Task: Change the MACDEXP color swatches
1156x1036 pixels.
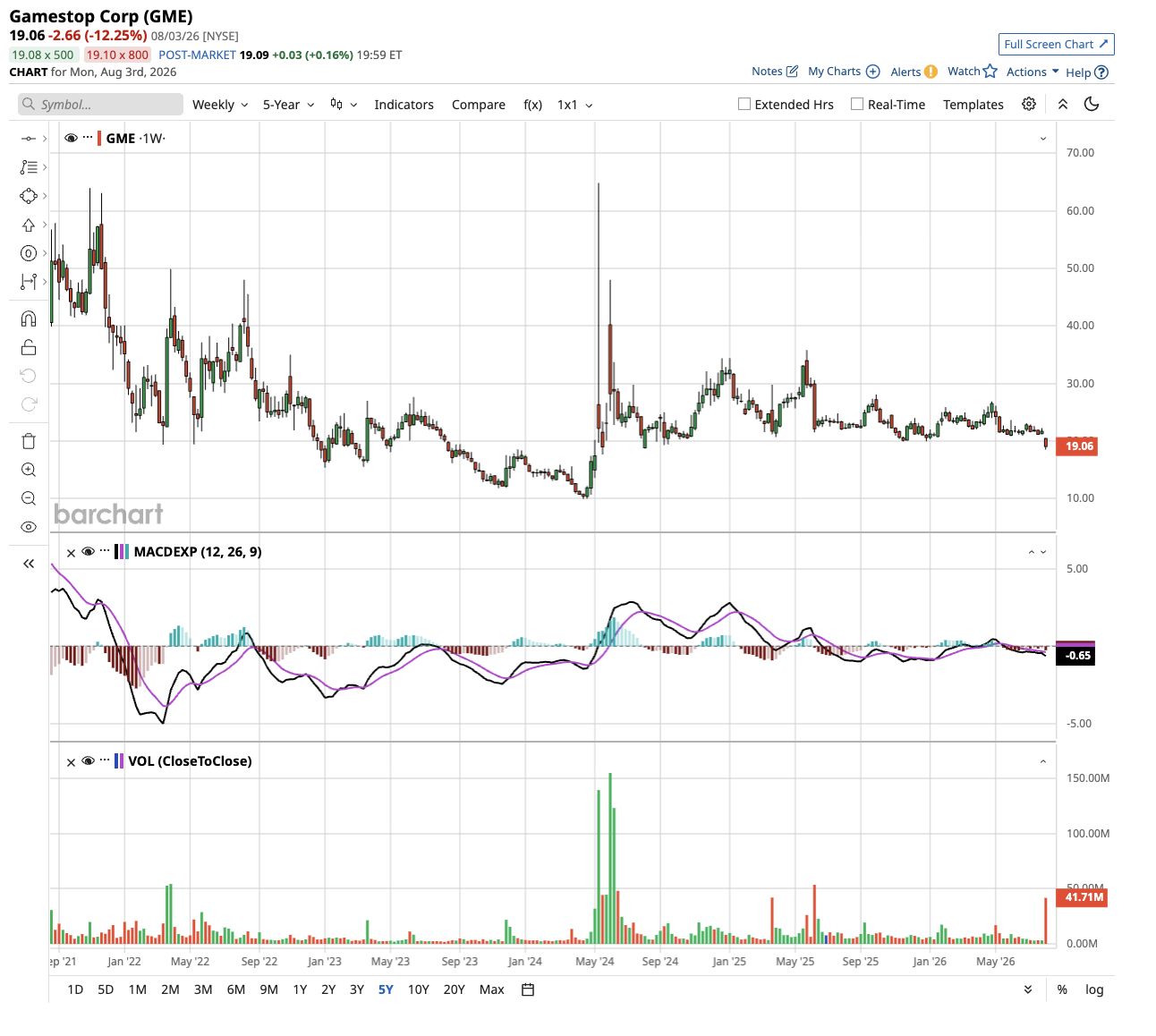Action: click(122, 552)
